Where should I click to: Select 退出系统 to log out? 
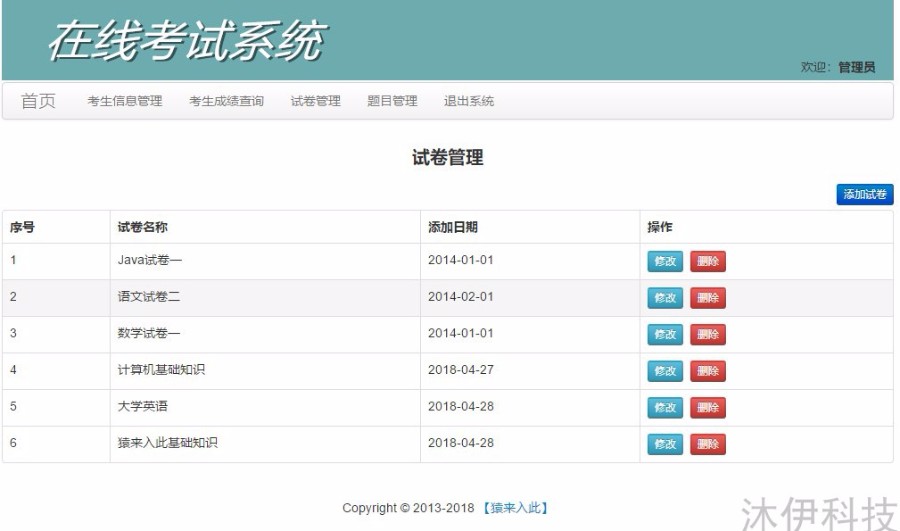click(x=468, y=101)
